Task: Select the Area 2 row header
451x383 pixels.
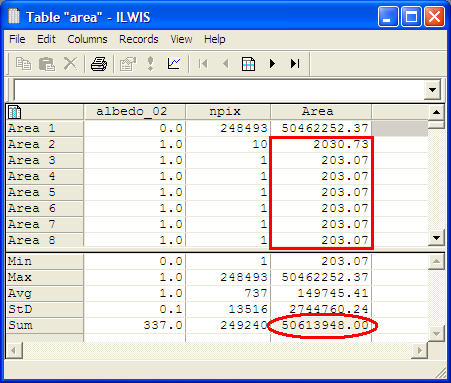Action: 45,144
